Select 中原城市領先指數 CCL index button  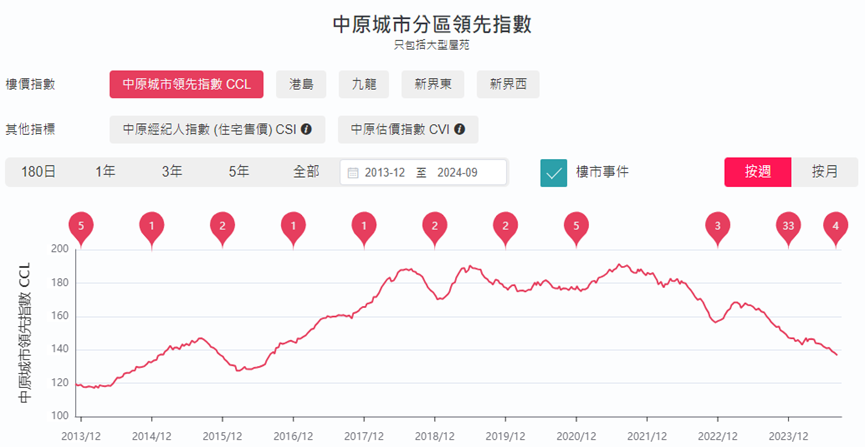point(186,84)
